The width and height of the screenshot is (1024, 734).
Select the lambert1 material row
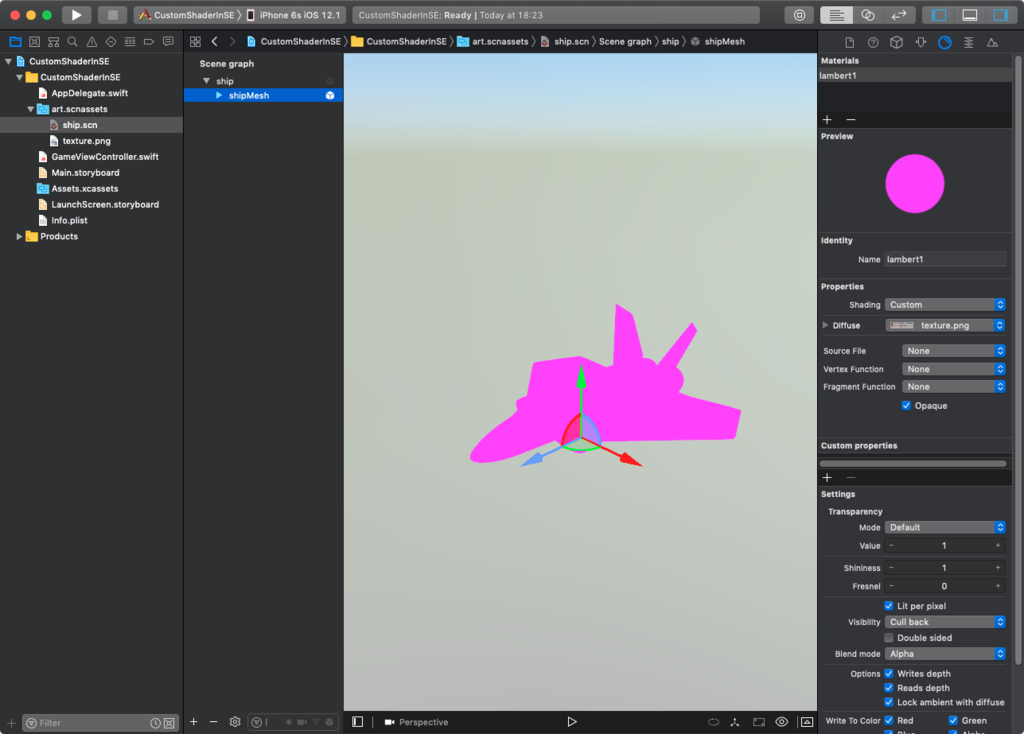point(915,76)
